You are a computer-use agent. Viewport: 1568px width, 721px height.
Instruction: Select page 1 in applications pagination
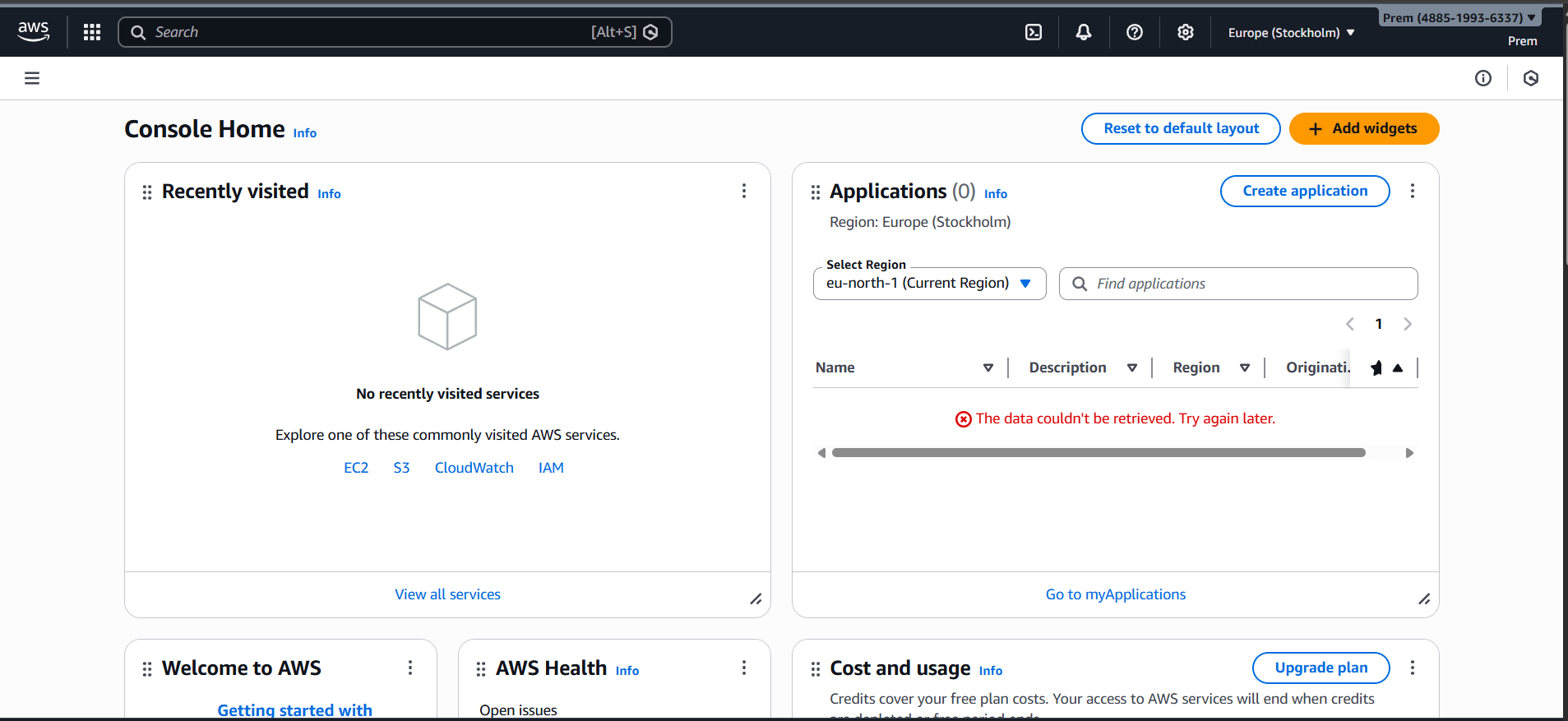(1379, 324)
